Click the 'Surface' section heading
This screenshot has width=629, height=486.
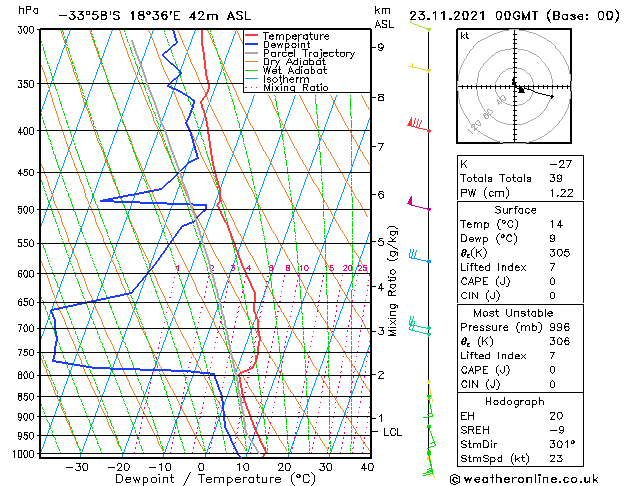tap(515, 210)
